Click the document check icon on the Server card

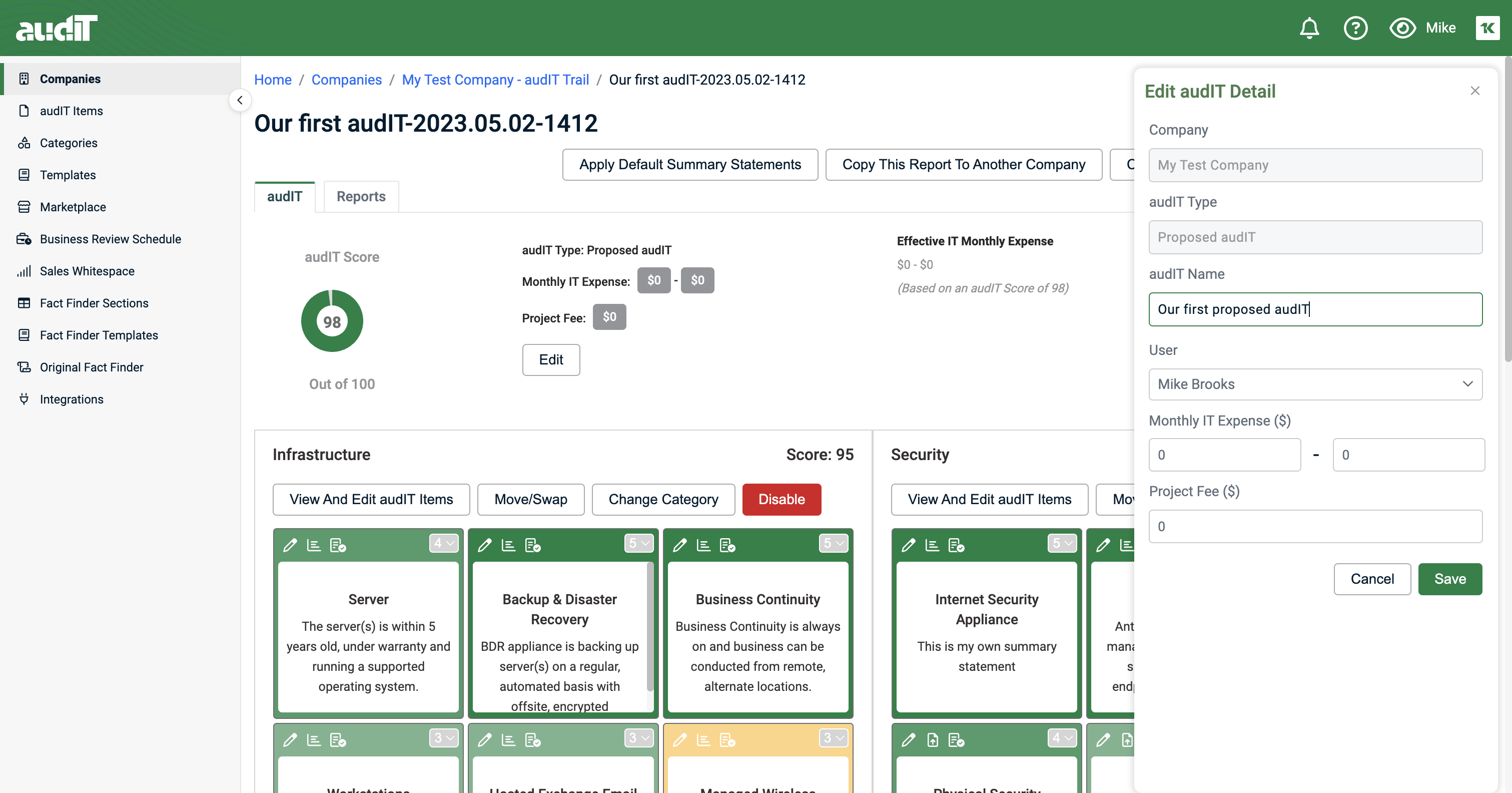pyautogui.click(x=338, y=545)
